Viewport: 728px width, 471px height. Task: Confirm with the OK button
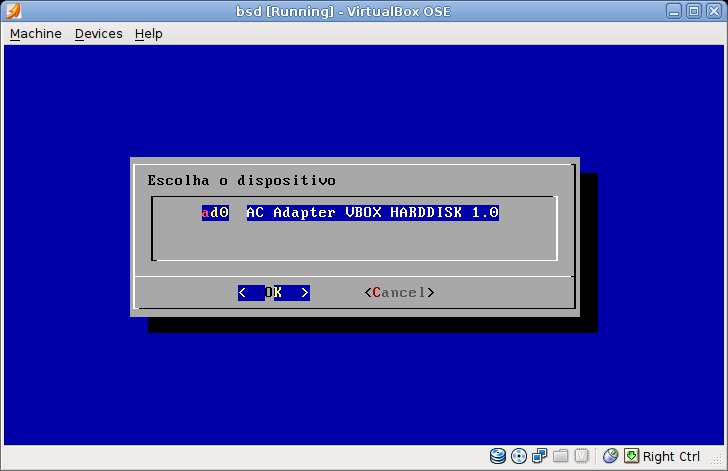tap(273, 293)
